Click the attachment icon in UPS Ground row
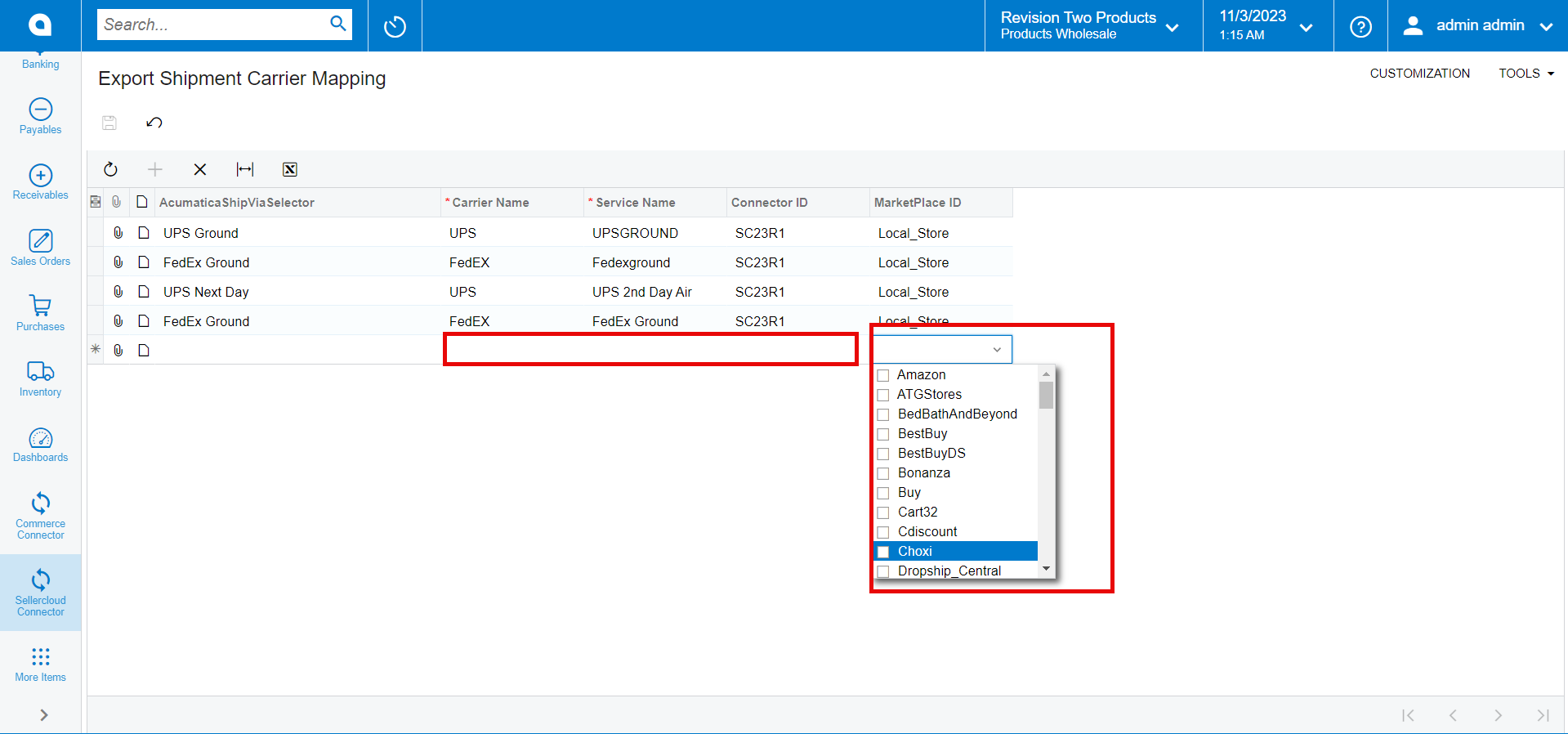Image resolution: width=1568 pixels, height=734 pixels. 118,233
